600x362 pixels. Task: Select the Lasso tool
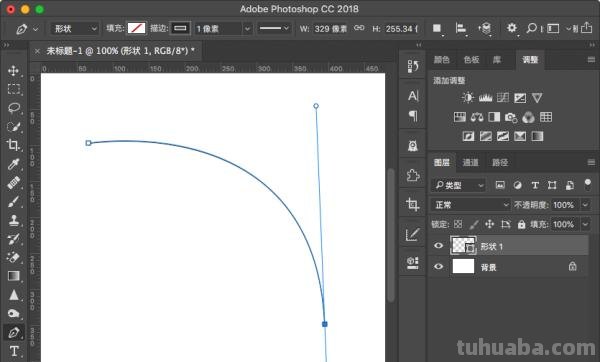pyautogui.click(x=14, y=108)
